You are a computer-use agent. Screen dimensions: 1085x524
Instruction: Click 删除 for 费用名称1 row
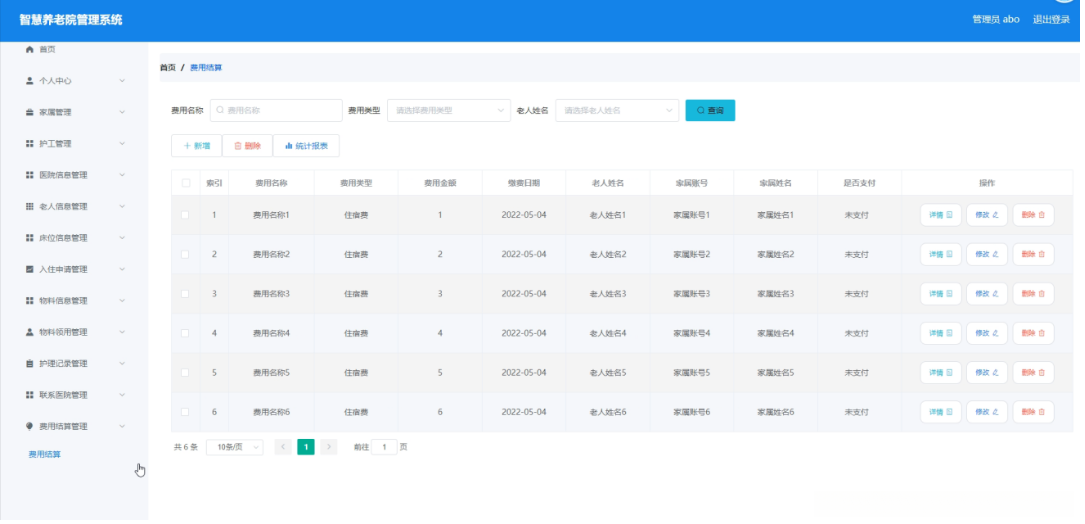(x=1033, y=215)
